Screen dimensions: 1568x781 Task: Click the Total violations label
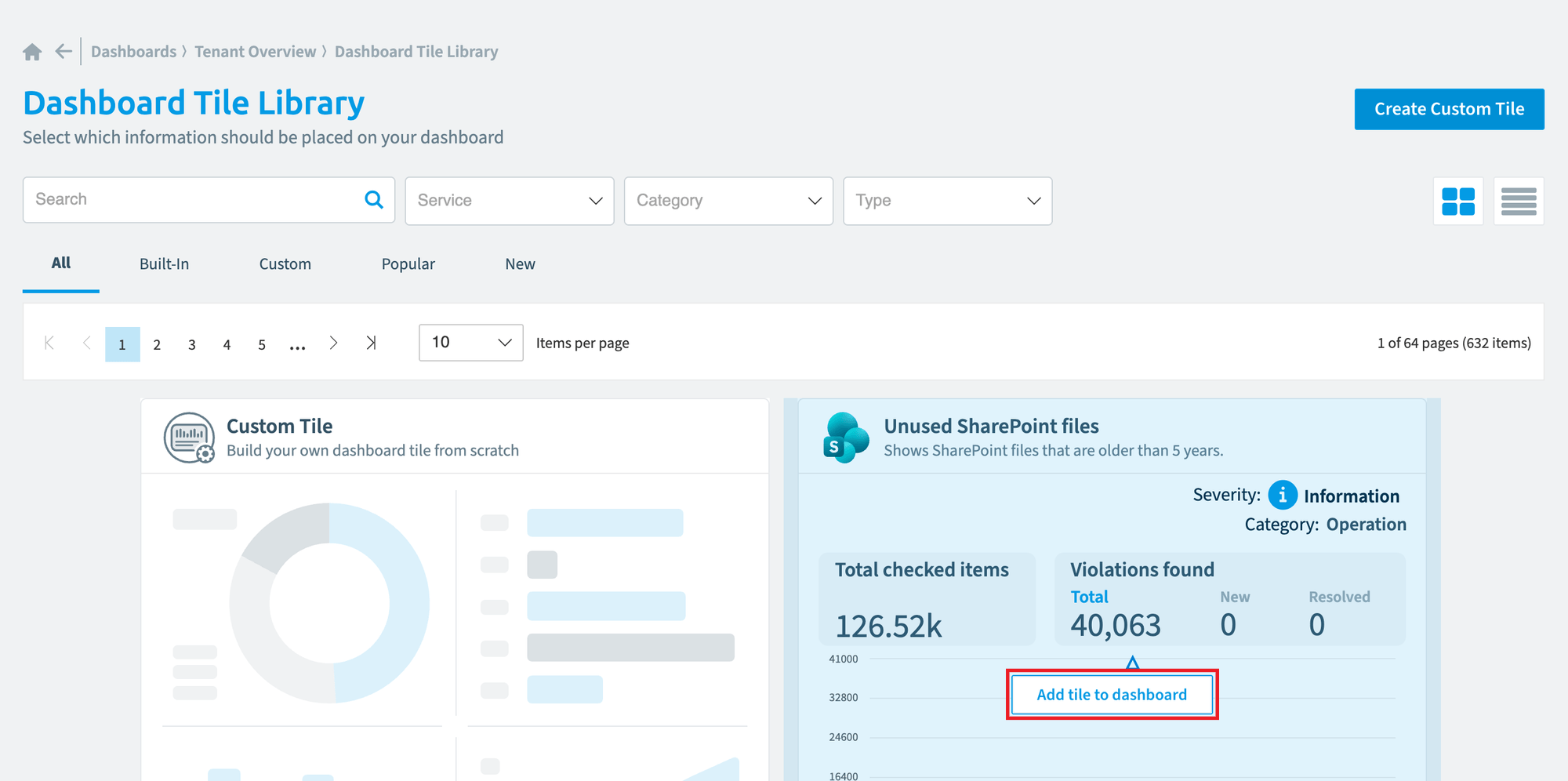[1089, 597]
